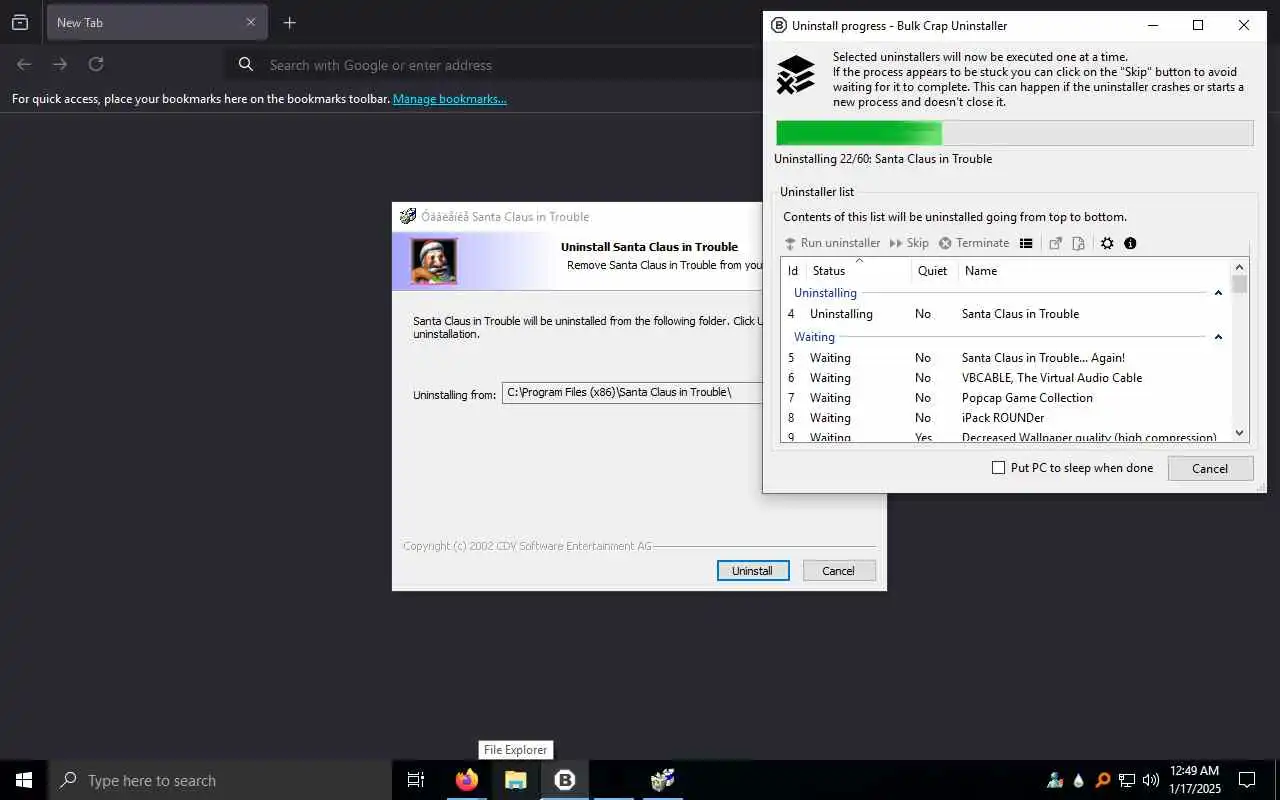The height and width of the screenshot is (800, 1280).
Task: Click the Run uninstaller toolbar button
Action: (x=832, y=243)
